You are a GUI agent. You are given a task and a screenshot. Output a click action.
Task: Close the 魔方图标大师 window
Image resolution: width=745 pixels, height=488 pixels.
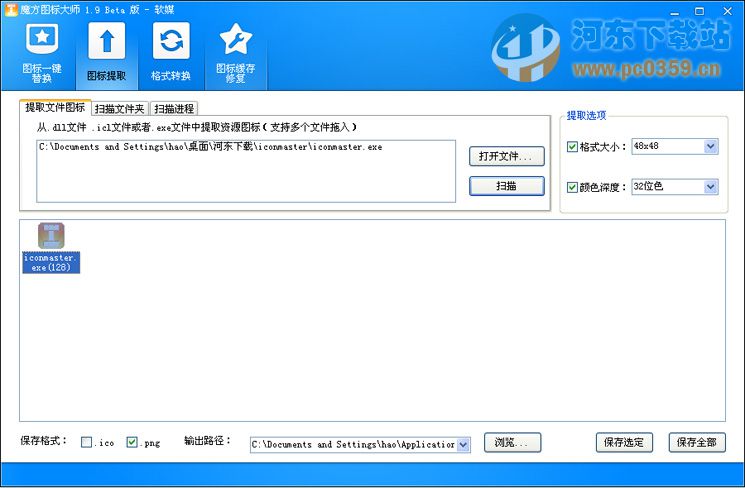[x=727, y=11]
